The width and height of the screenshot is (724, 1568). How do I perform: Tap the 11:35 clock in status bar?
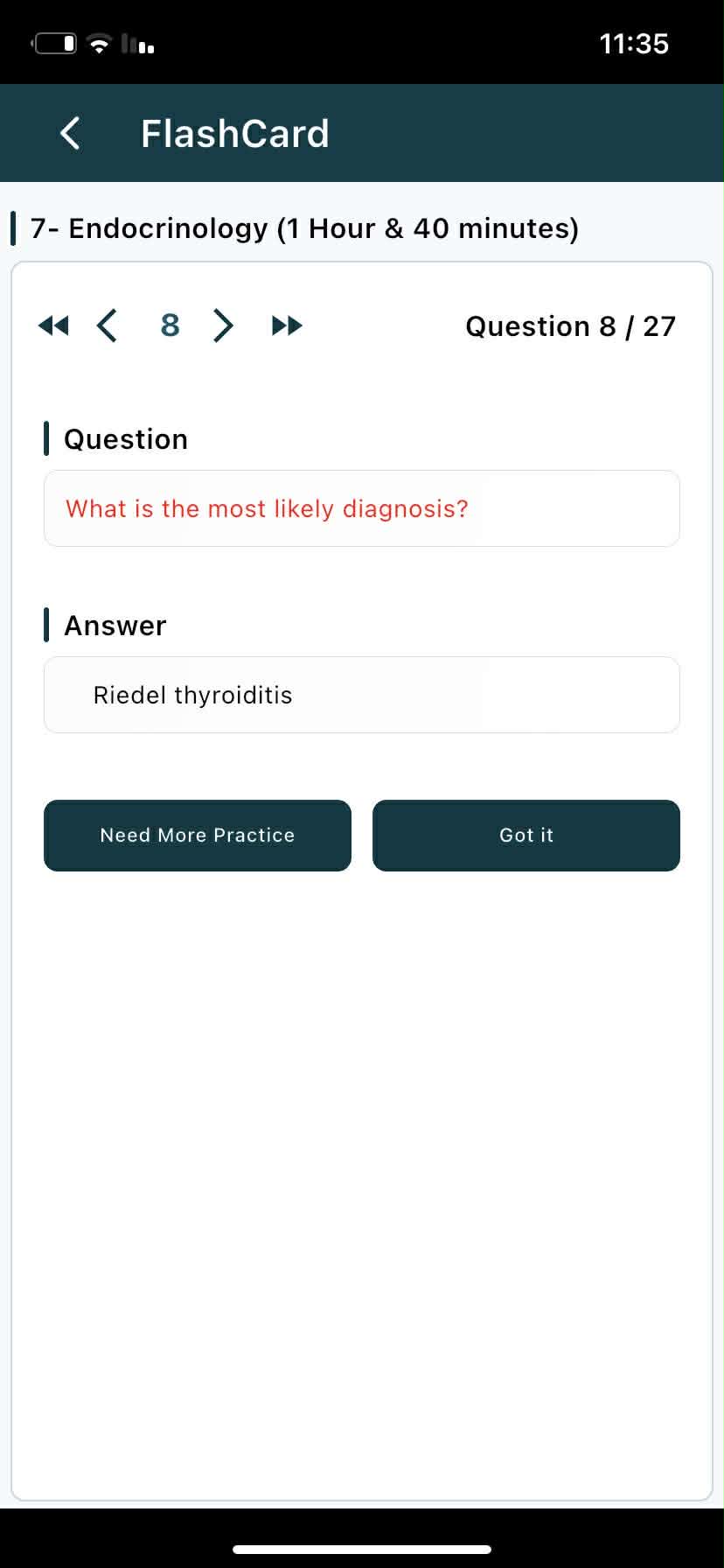point(634,44)
